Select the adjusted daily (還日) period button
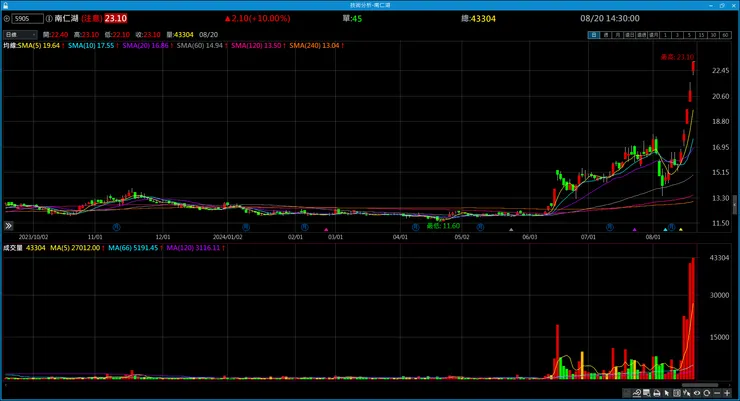 point(630,35)
